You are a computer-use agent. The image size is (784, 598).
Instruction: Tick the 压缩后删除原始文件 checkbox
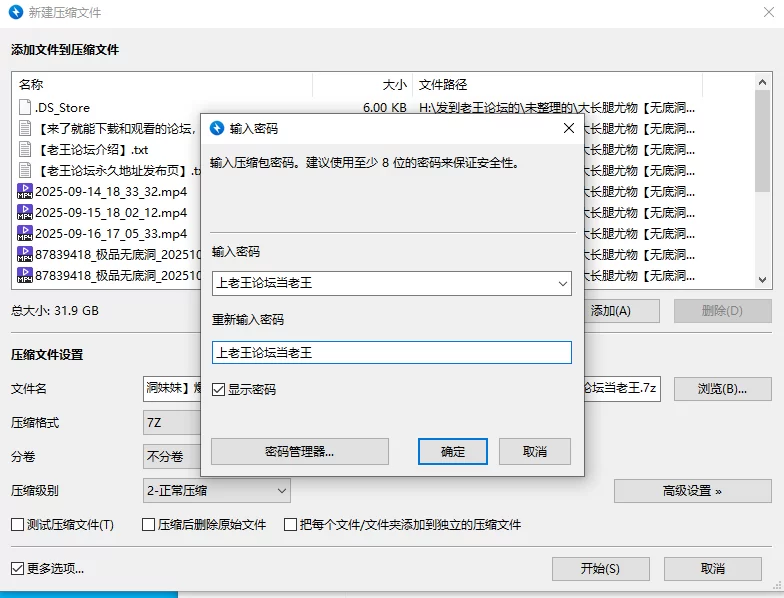click(148, 525)
